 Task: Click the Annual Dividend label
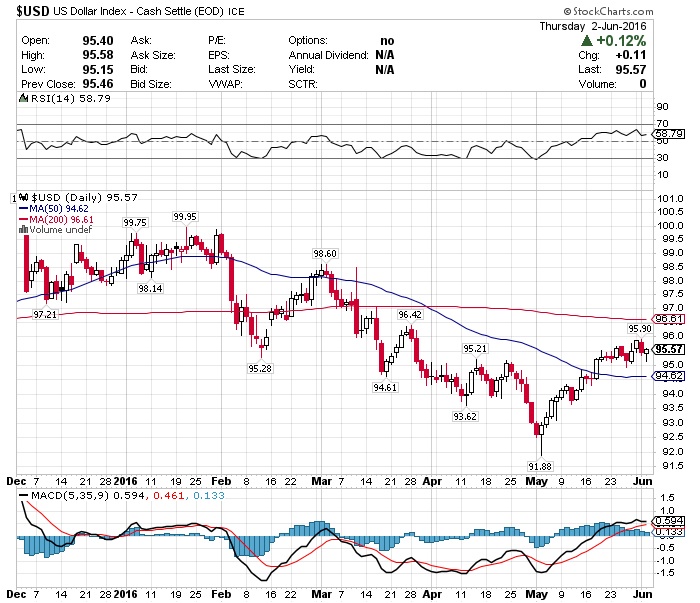[328, 55]
